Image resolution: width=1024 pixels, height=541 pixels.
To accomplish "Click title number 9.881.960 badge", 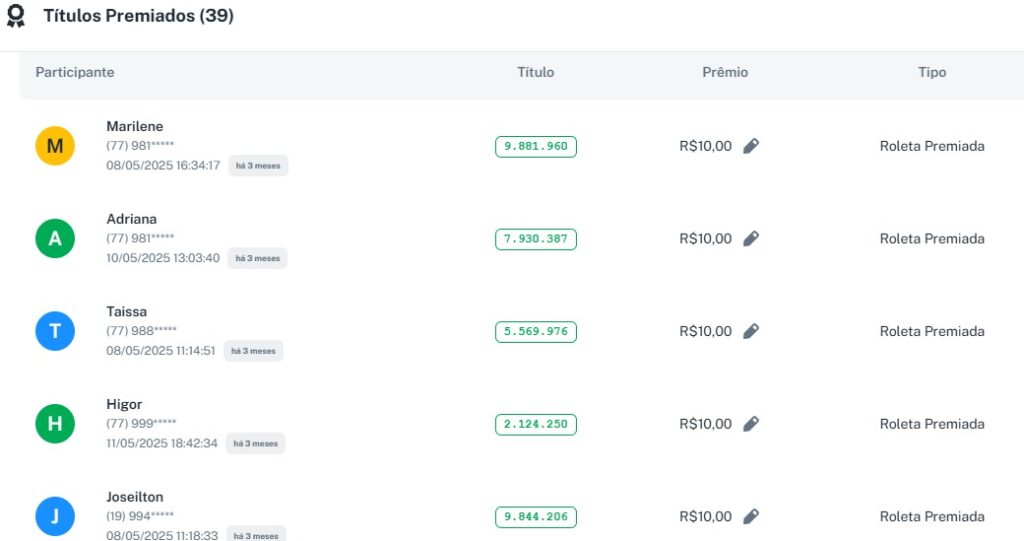I will pyautogui.click(x=535, y=146).
